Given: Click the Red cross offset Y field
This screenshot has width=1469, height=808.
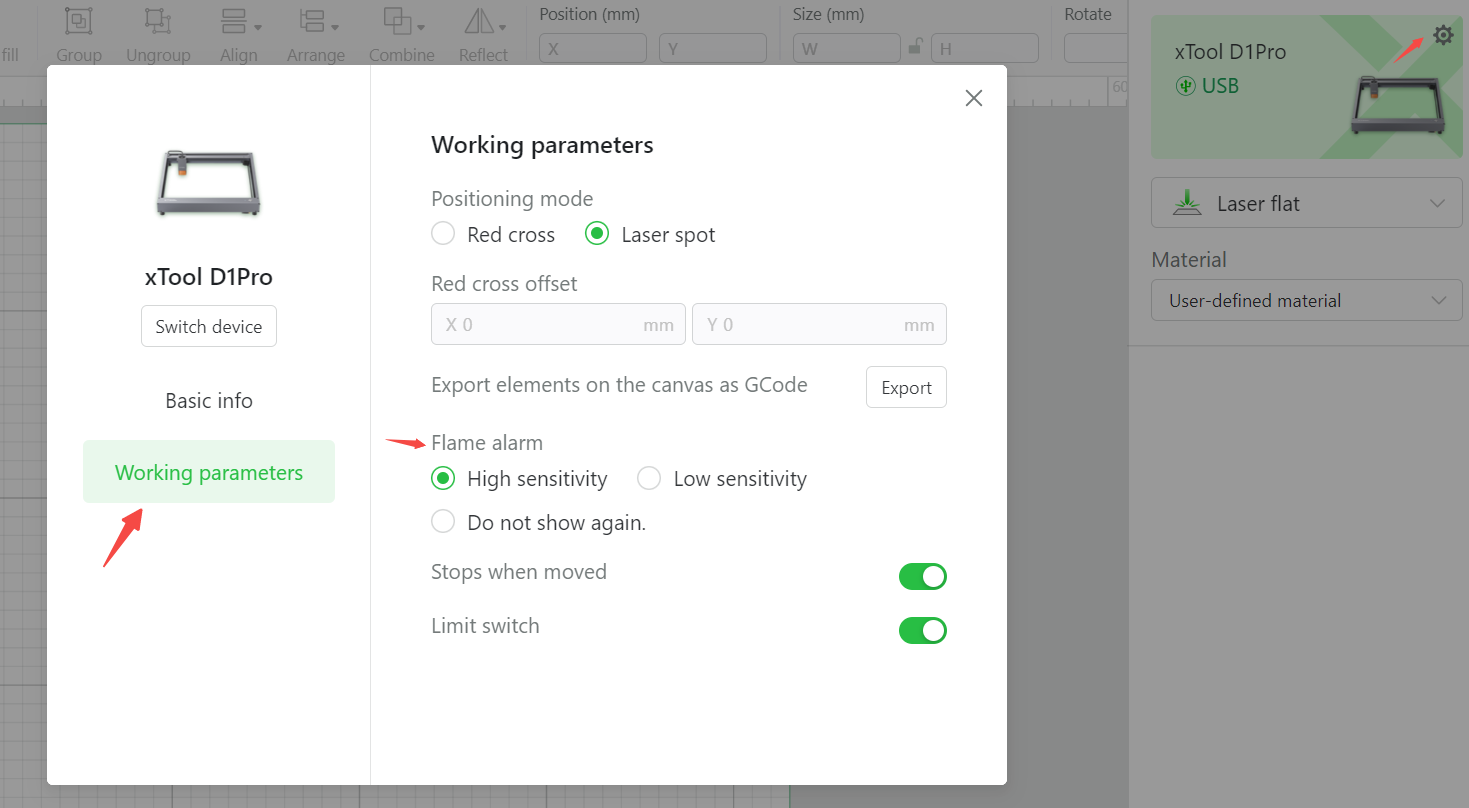Looking at the screenshot, I should tap(819, 324).
